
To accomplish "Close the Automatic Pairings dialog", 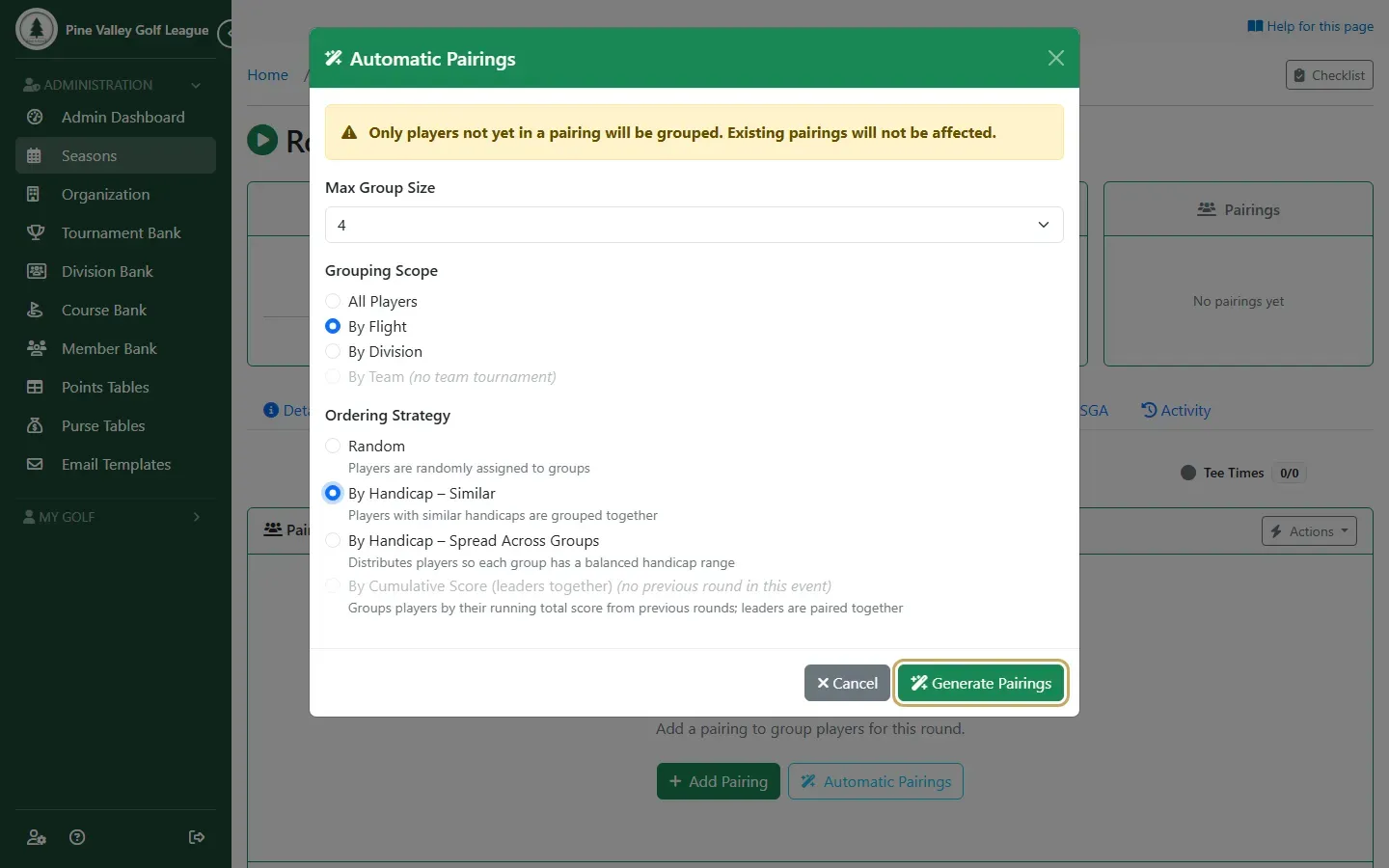I will click(1056, 58).
